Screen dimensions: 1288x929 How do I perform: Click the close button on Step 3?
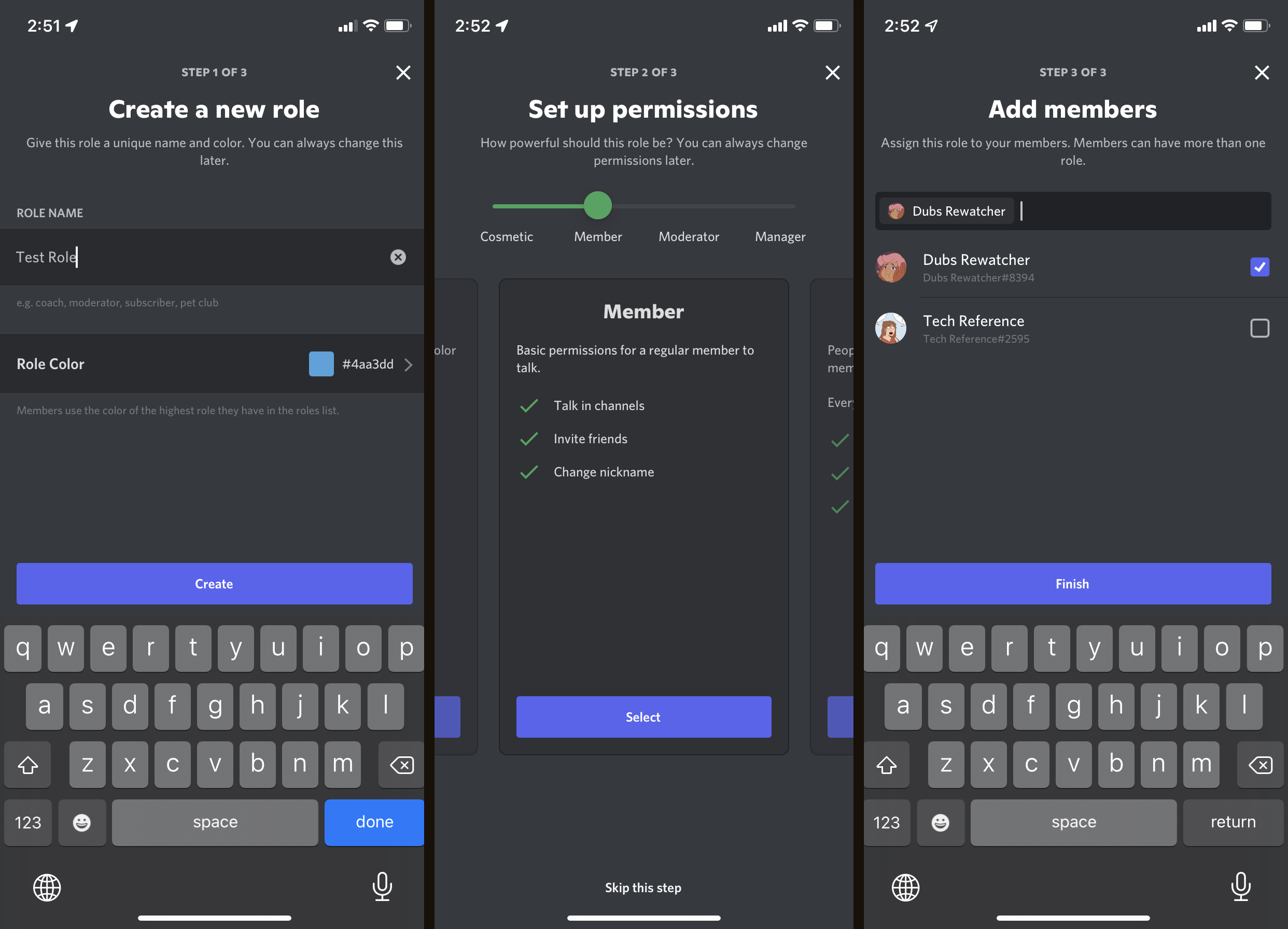pos(1261,72)
